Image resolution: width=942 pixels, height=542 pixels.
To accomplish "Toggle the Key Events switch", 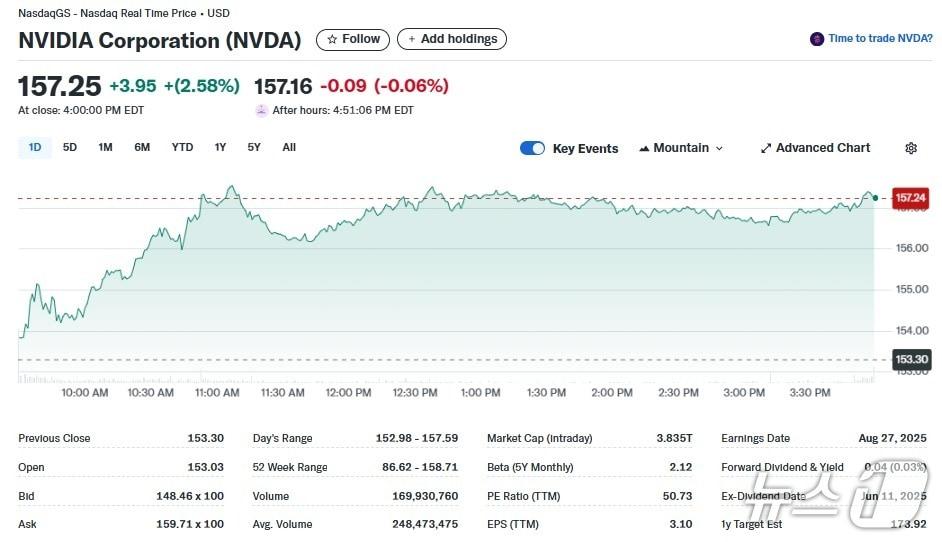I will pos(532,148).
